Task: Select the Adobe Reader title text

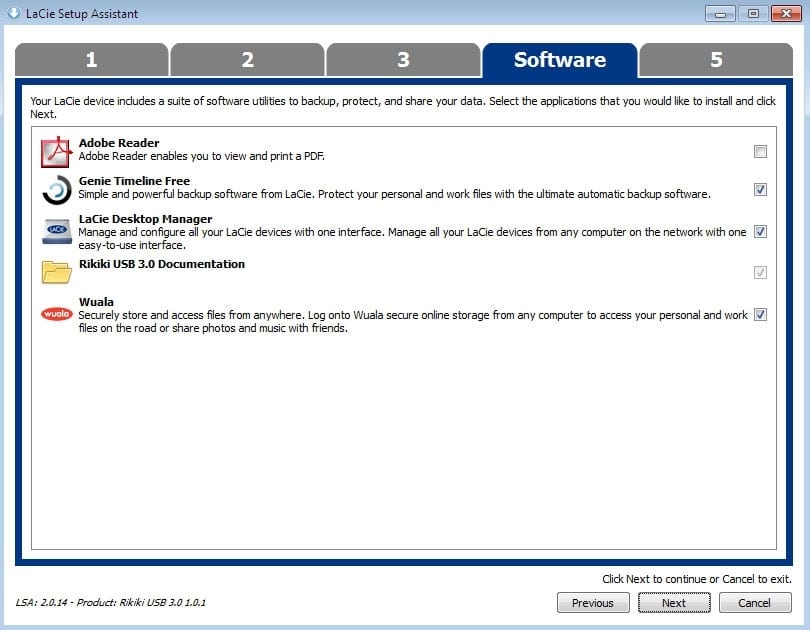Action: coord(119,143)
